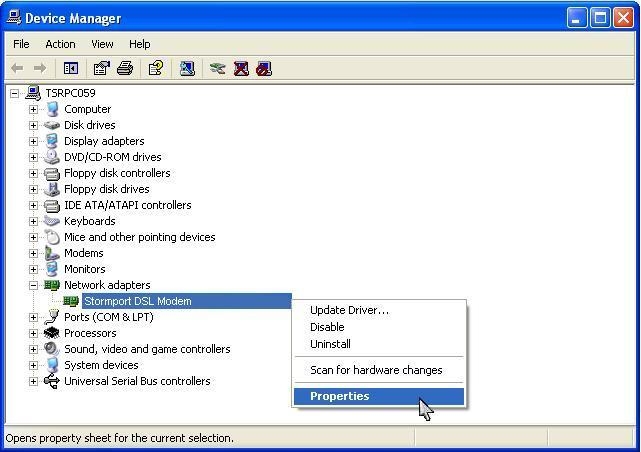
Task: Select the Stormport DSL Modem entry
Action: point(187,301)
